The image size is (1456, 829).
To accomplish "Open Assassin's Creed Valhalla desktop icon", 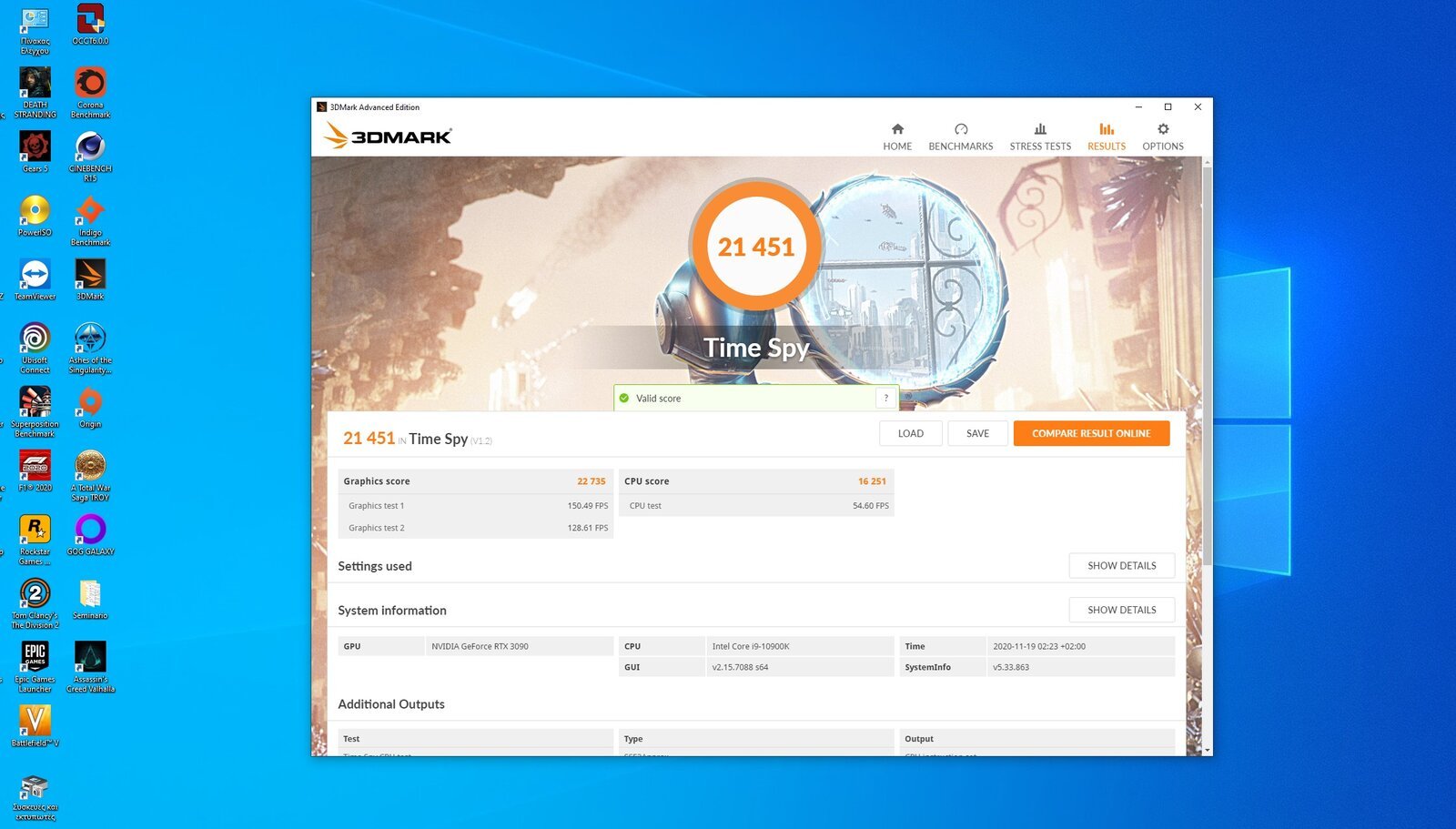I will click(90, 665).
